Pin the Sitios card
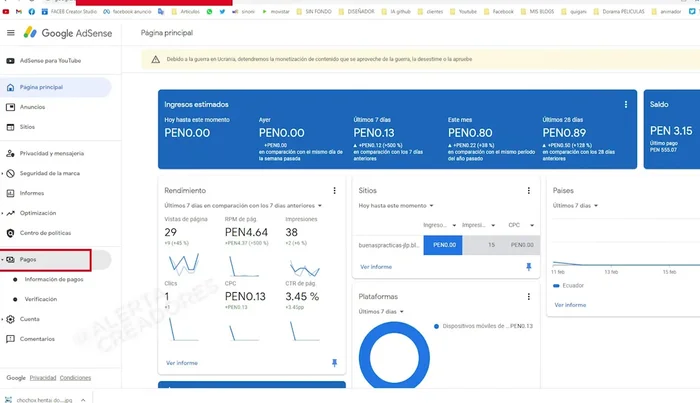Screen dimensions: 700x403 pos(529,267)
